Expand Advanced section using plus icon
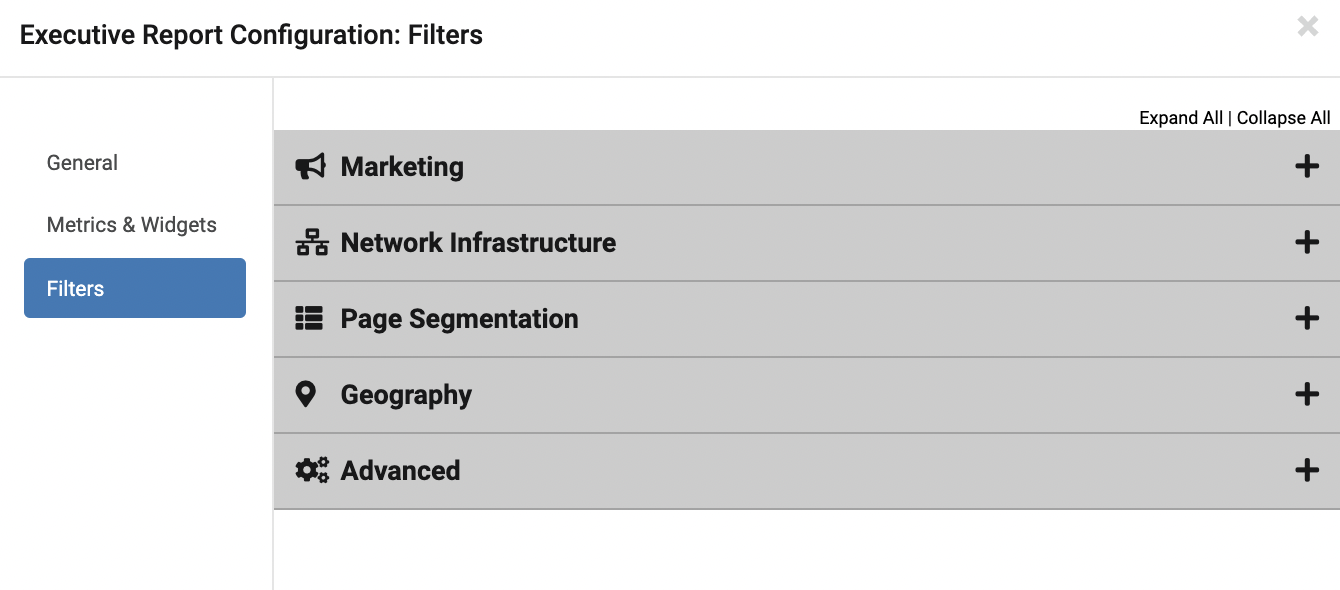1340x590 pixels. (1307, 470)
